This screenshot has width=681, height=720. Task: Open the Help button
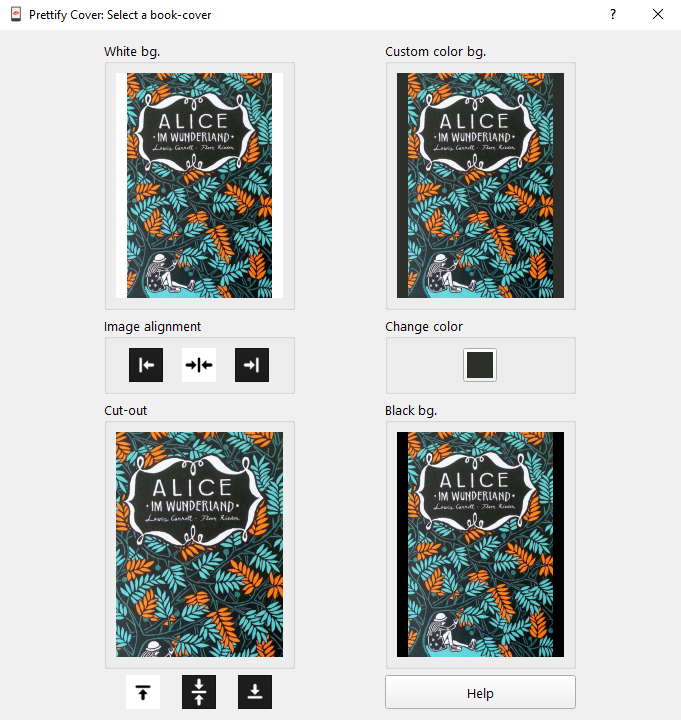pyautogui.click(x=480, y=692)
